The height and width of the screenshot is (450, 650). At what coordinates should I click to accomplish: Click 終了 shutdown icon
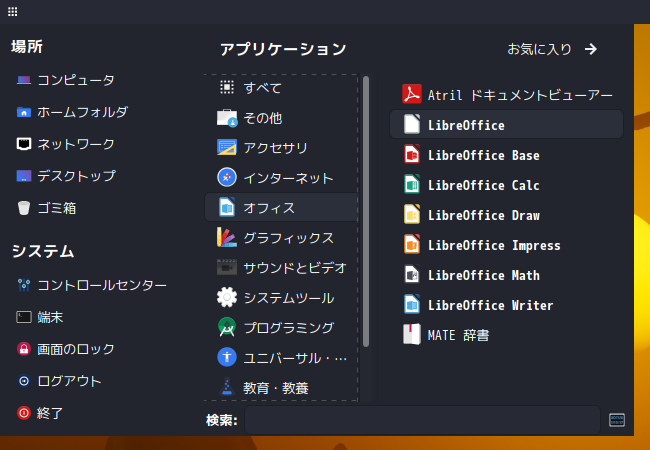pos(24,413)
